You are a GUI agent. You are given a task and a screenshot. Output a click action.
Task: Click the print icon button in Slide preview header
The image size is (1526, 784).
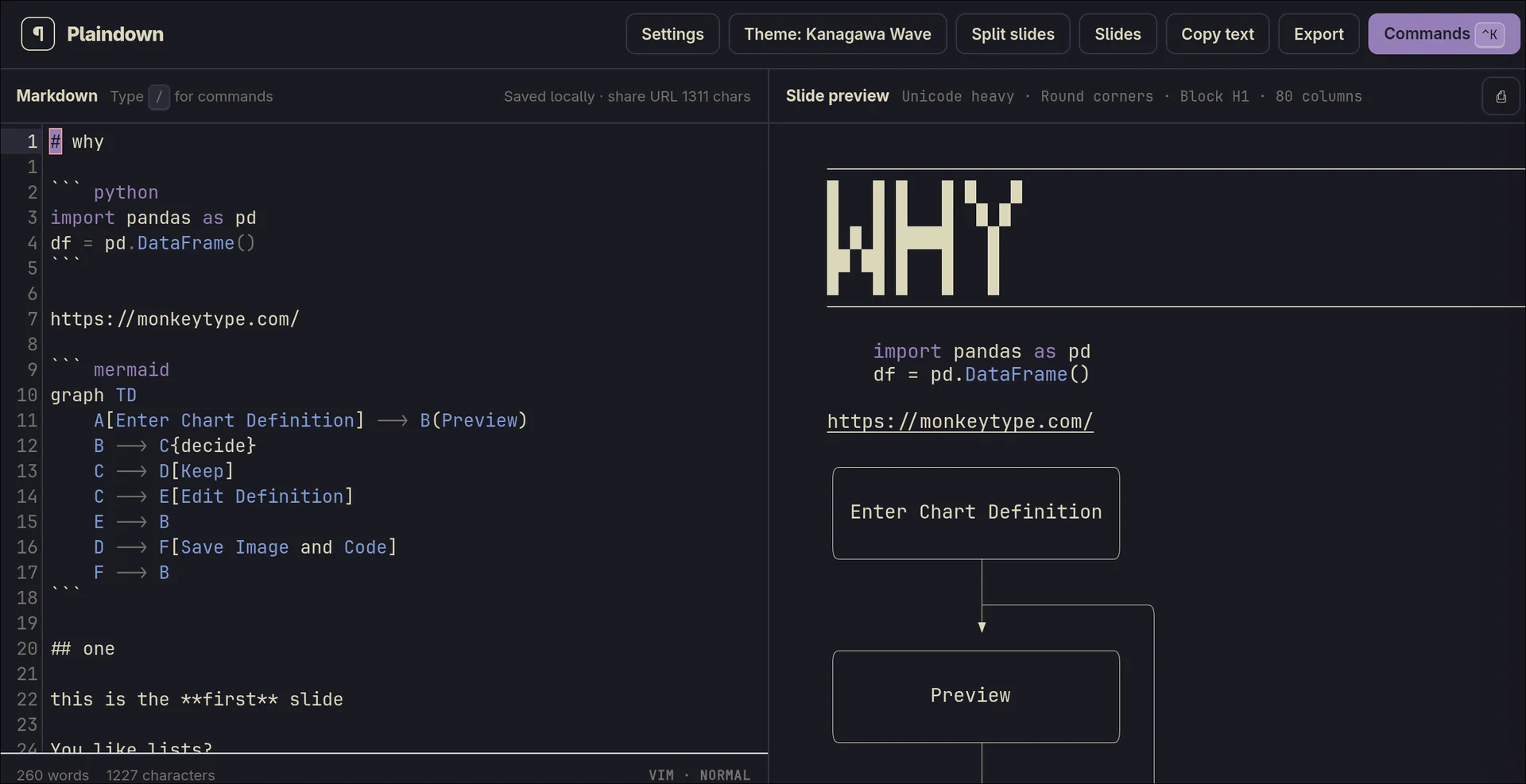pyautogui.click(x=1501, y=96)
